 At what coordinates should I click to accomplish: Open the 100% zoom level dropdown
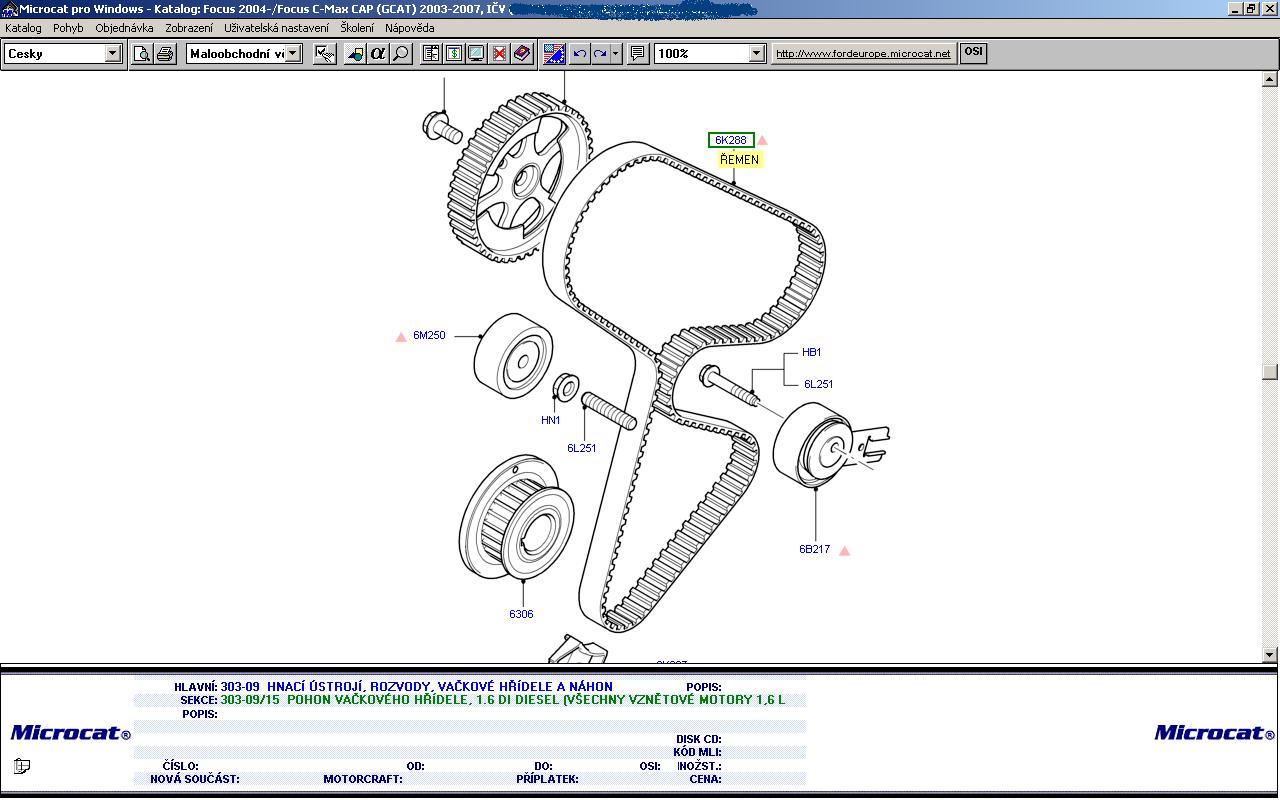pos(756,54)
